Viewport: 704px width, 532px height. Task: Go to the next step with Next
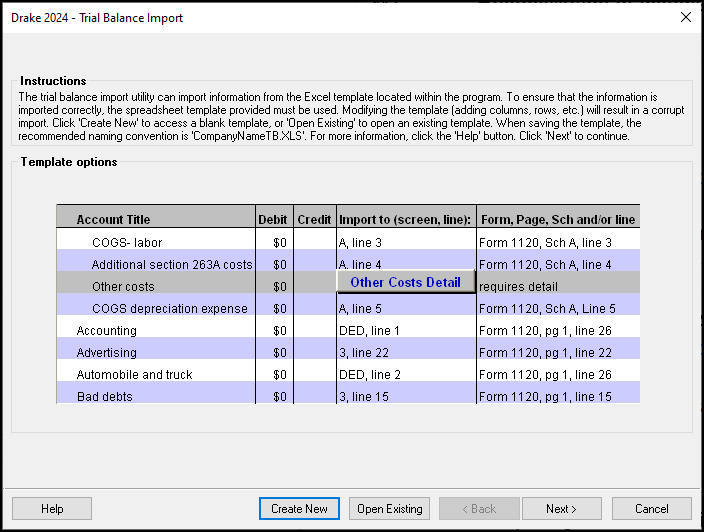[x=562, y=509]
